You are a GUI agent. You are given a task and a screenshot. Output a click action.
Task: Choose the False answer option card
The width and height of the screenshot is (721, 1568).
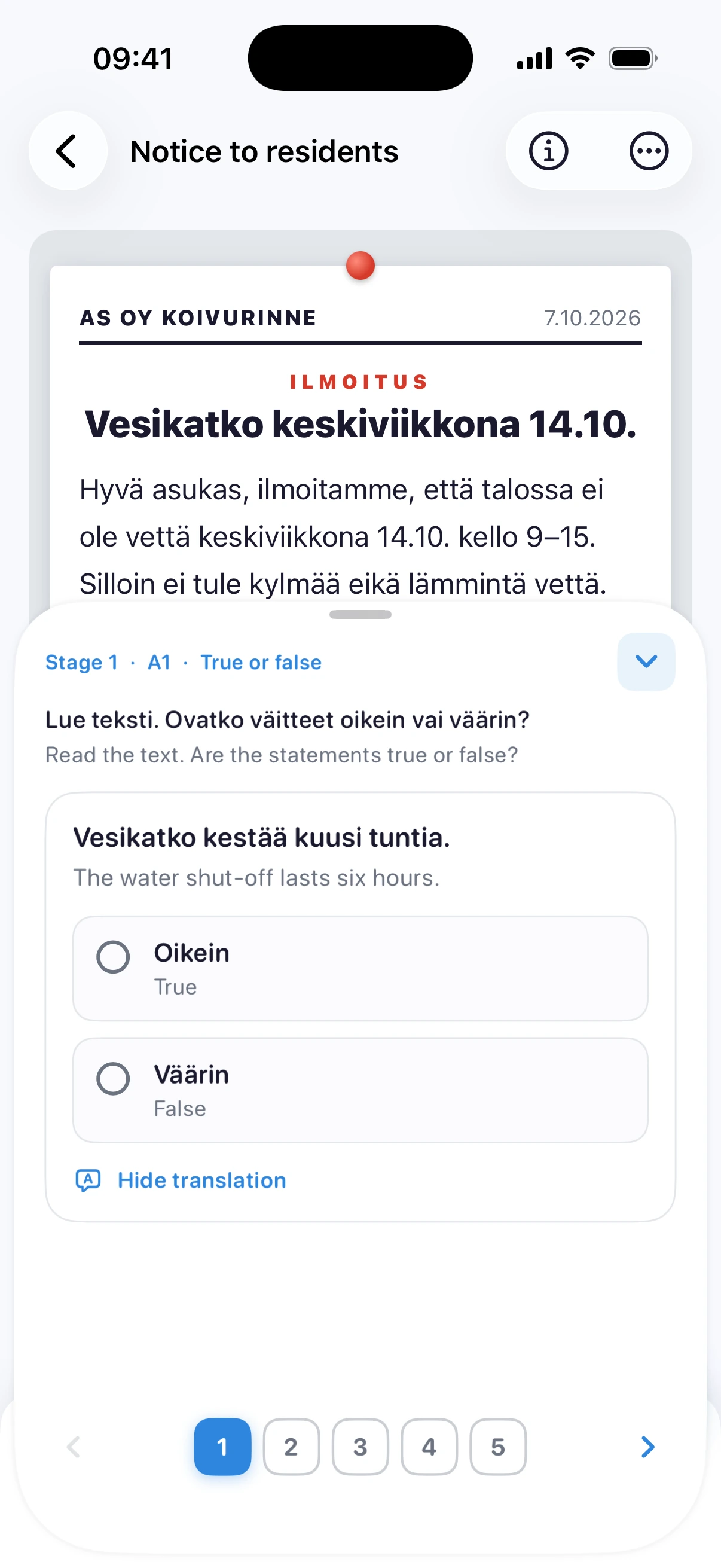click(360, 1090)
